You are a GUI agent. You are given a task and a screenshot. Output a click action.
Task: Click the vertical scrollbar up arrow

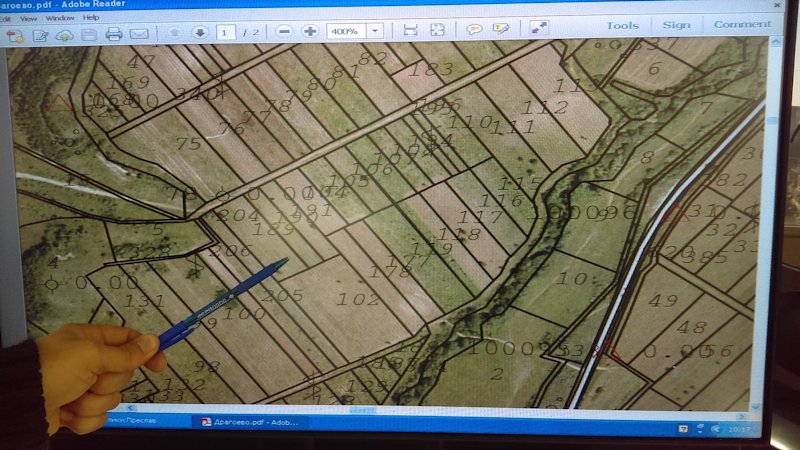pos(776,42)
